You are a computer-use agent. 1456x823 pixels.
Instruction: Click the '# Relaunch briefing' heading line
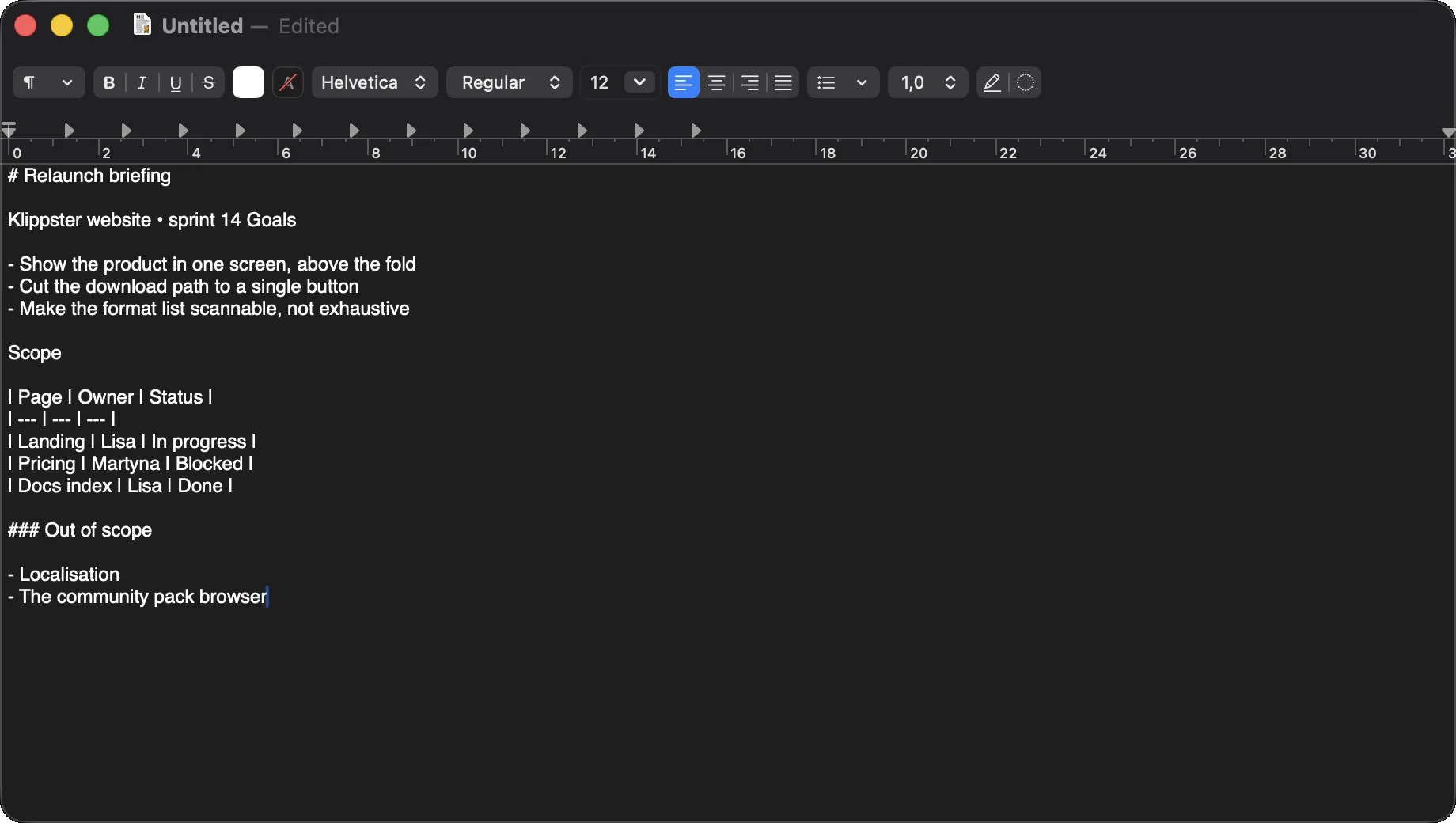(89, 176)
